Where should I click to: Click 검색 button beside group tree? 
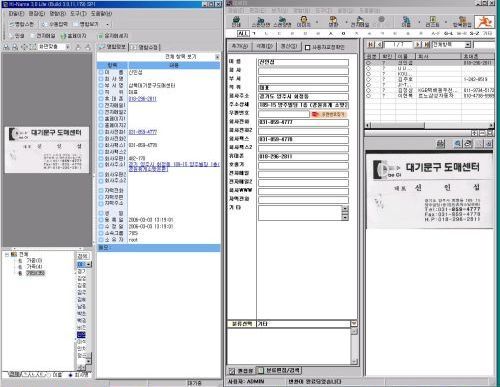point(83,256)
